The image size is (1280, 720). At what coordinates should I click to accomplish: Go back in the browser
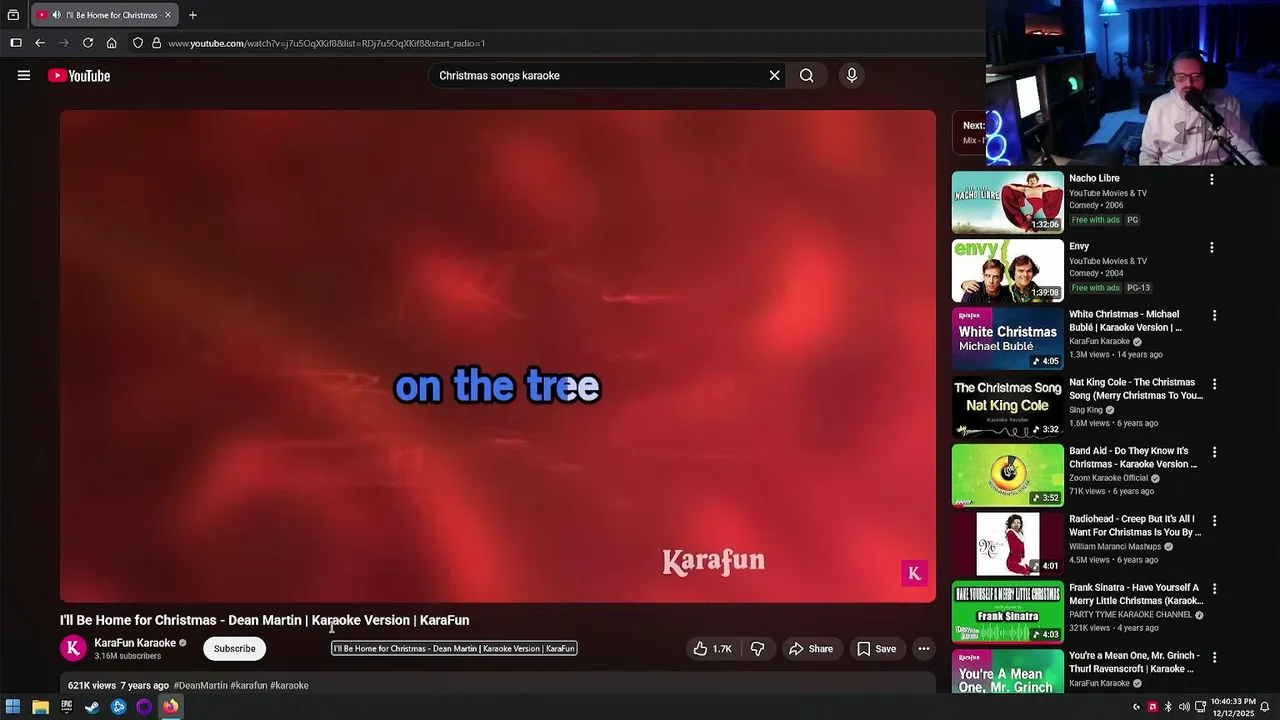click(x=40, y=43)
